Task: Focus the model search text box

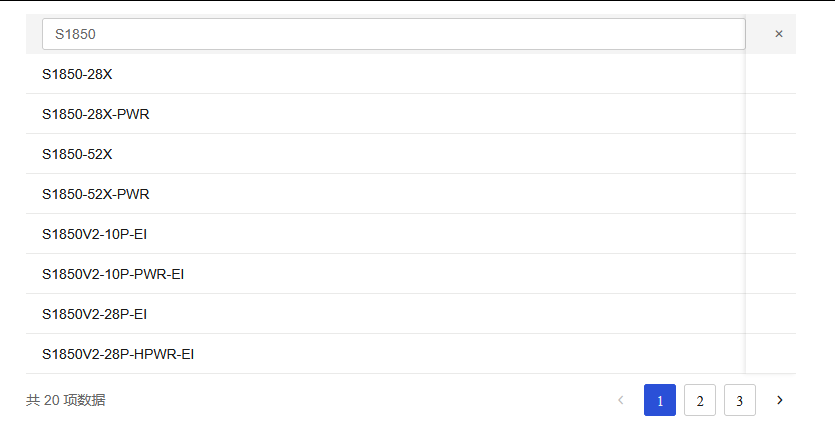Action: tap(393, 34)
